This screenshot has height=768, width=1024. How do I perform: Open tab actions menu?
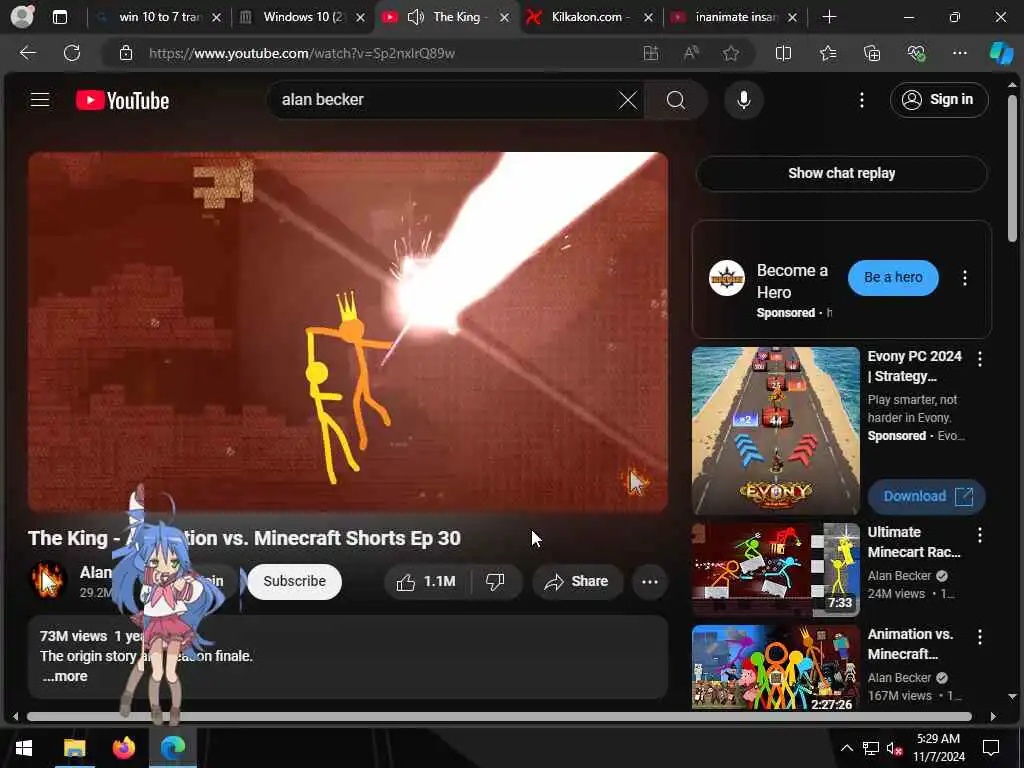coord(59,17)
